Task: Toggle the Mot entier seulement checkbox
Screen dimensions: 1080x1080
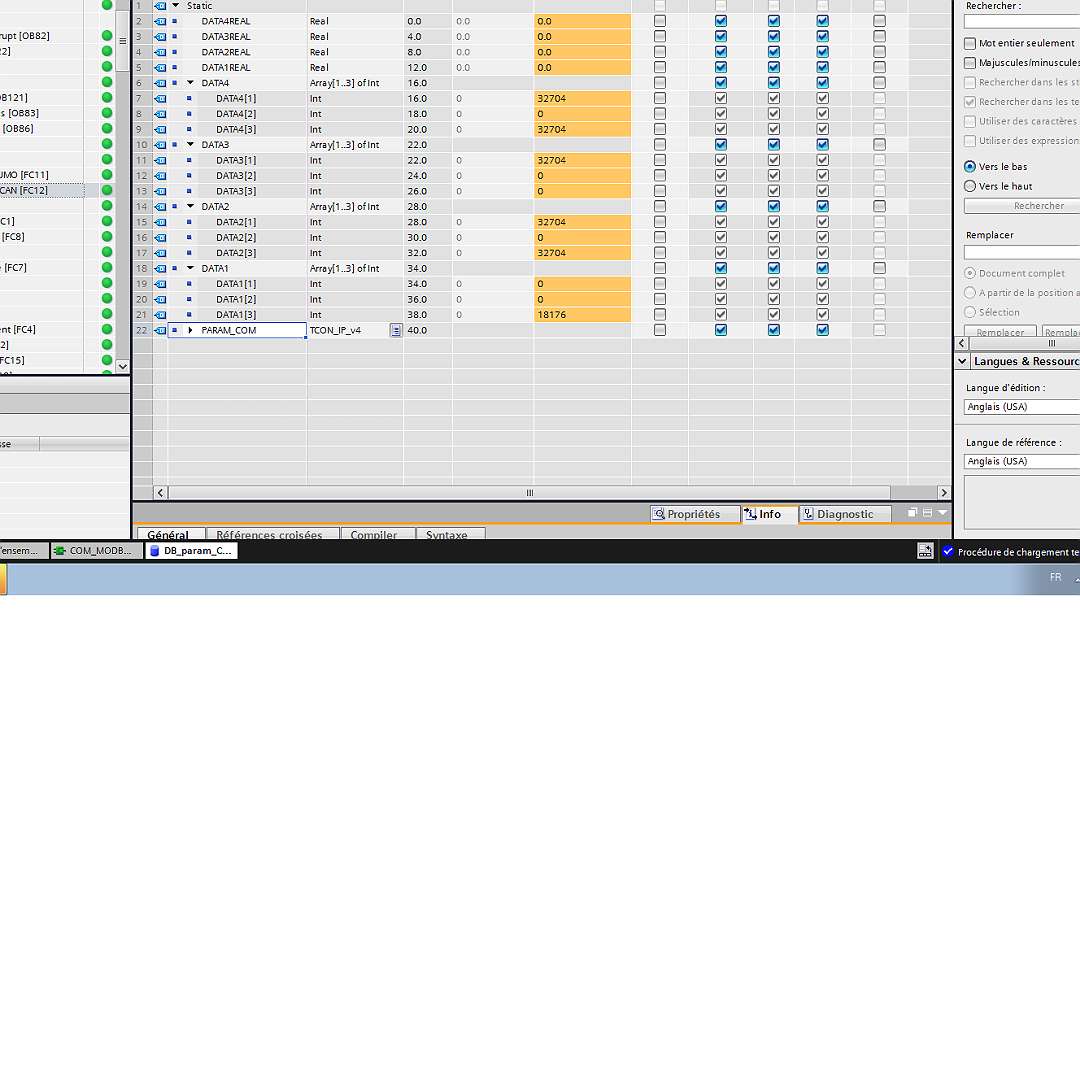Action: click(970, 43)
